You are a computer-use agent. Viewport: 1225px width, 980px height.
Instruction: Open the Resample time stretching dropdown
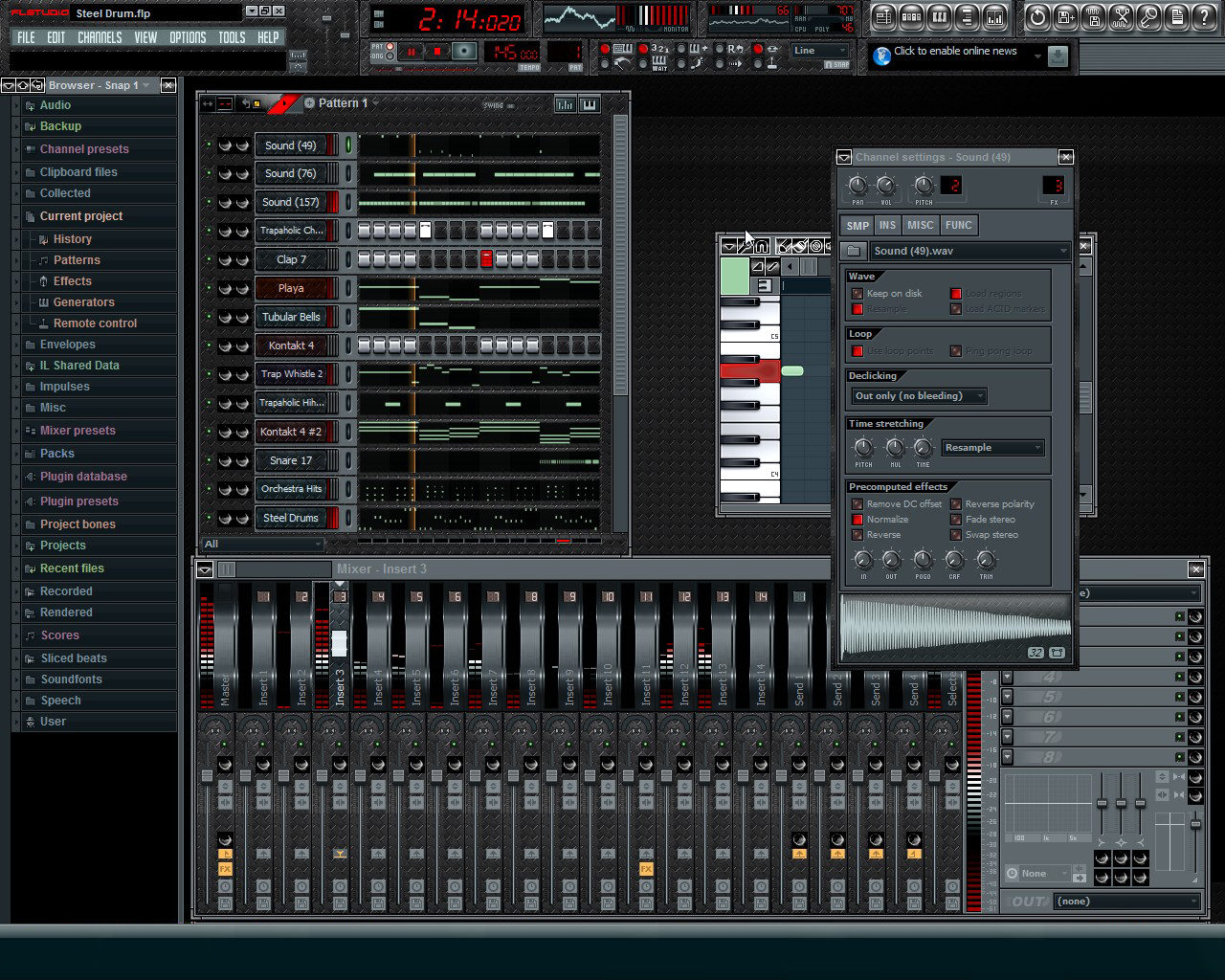point(992,447)
